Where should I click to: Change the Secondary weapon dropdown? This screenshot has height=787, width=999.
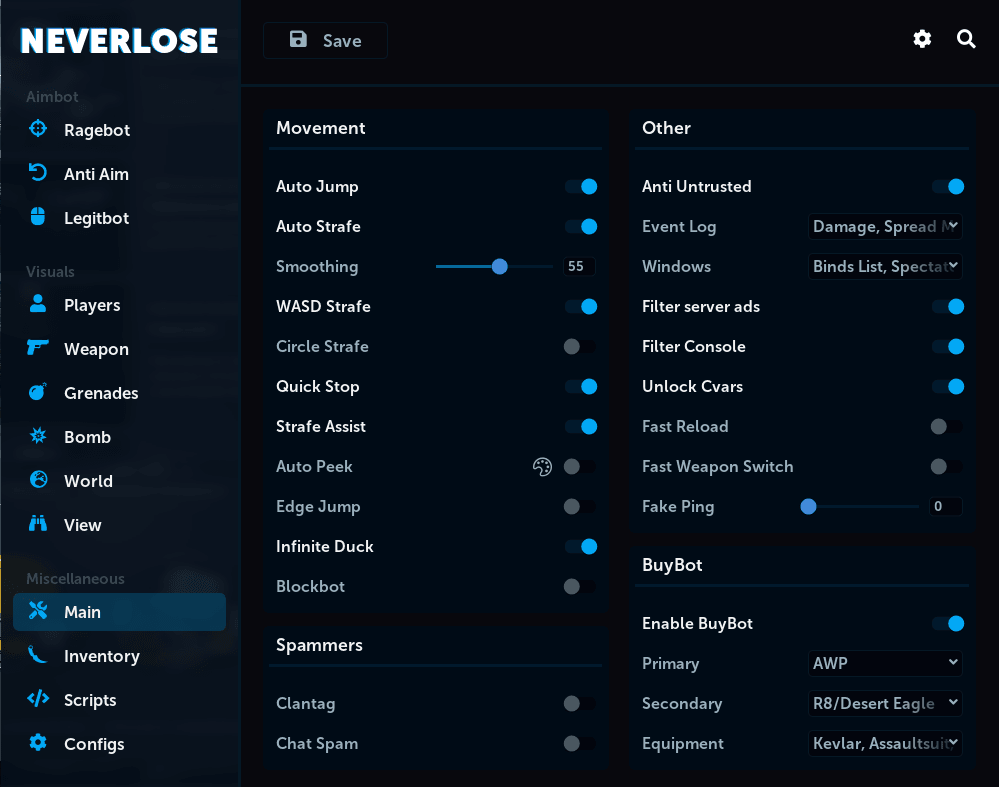pos(885,704)
